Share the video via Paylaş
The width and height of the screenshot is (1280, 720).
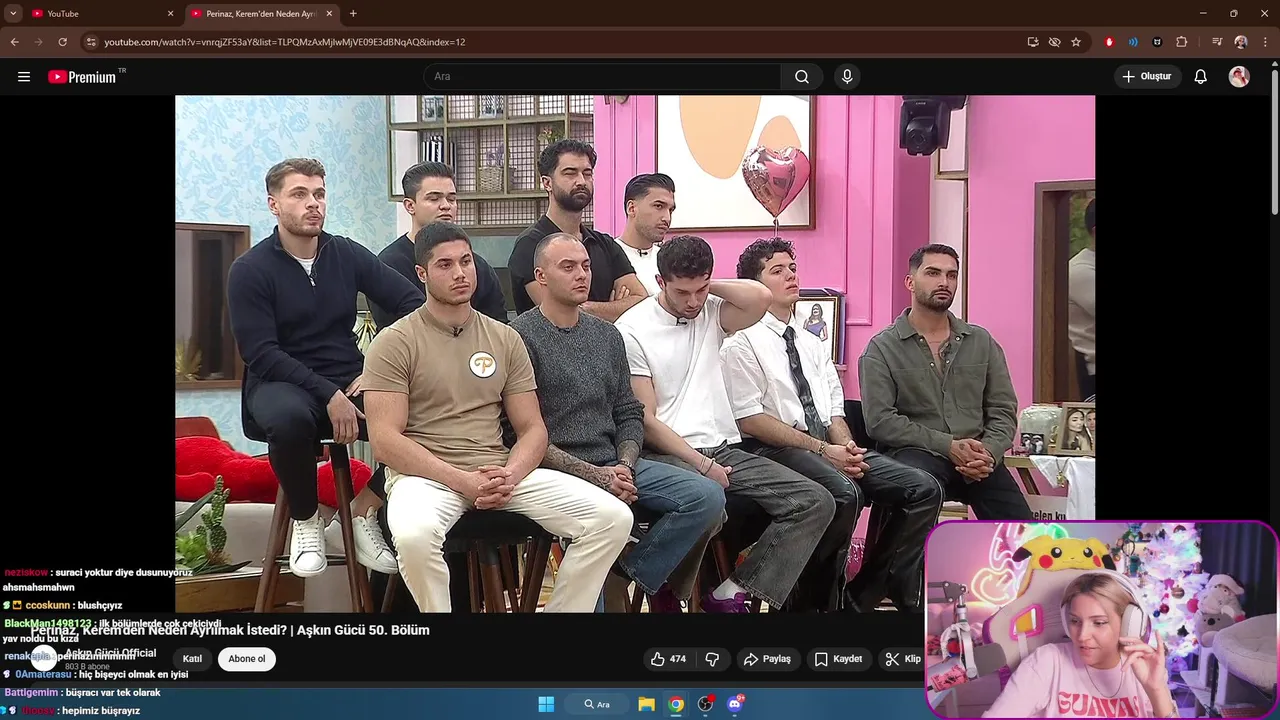[767, 659]
